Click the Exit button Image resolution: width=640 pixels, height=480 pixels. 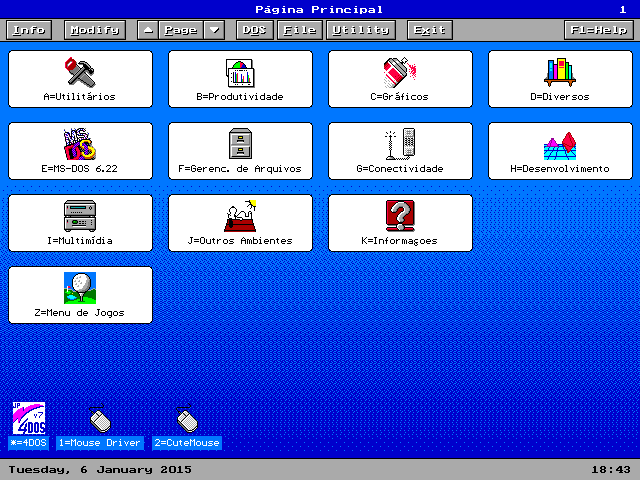[x=430, y=30]
